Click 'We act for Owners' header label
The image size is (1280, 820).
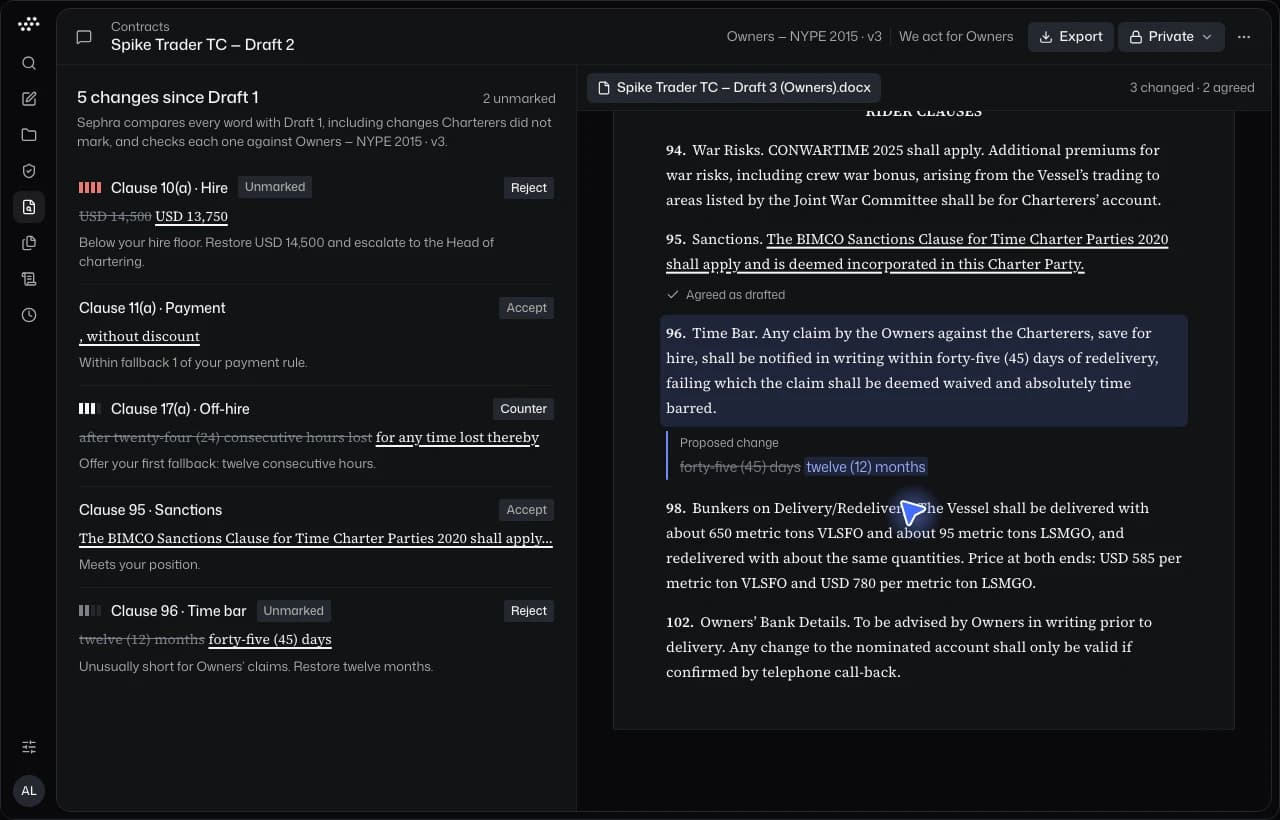tap(956, 37)
